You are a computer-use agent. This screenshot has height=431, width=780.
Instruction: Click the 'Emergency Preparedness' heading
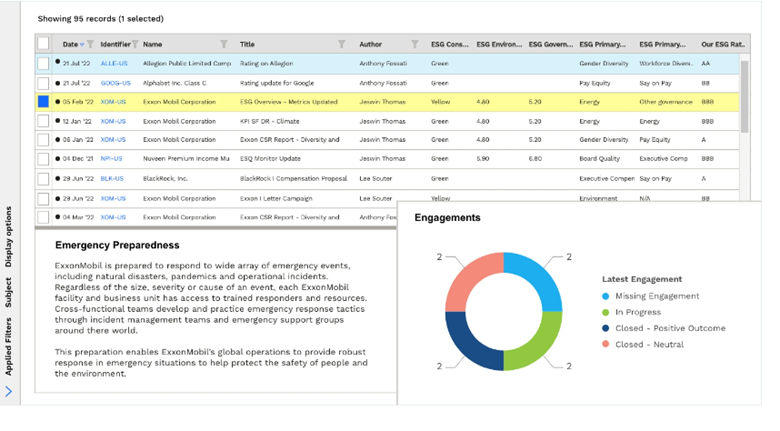(x=117, y=245)
